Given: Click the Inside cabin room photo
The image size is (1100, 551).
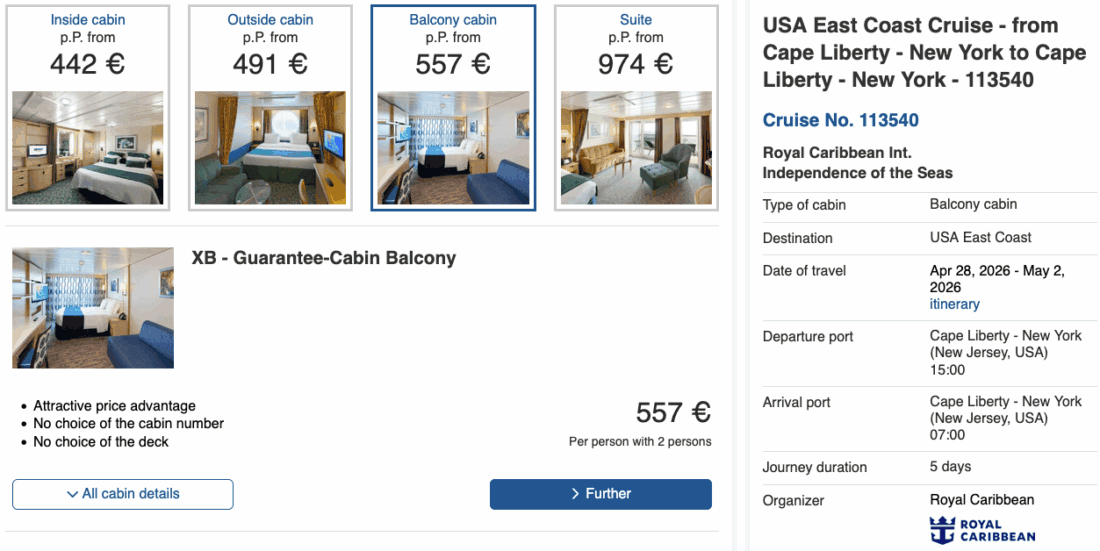Looking at the screenshot, I should 88,148.
